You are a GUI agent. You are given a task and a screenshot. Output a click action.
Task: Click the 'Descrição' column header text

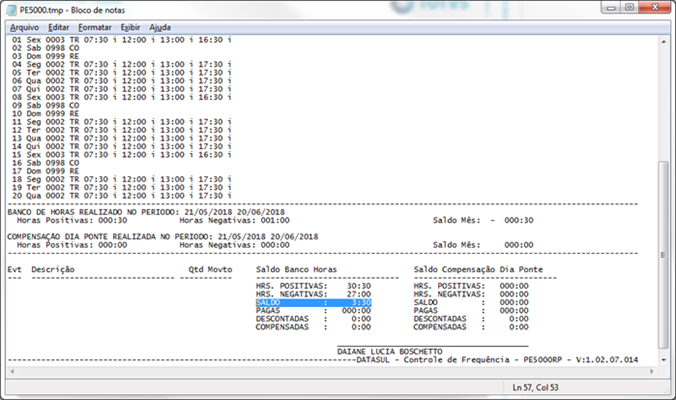pos(53,269)
